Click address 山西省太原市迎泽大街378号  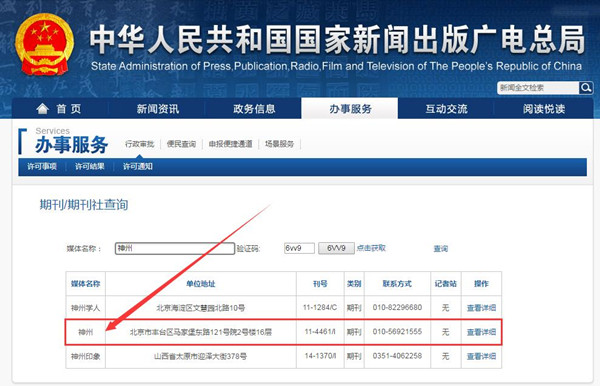tap(201, 356)
